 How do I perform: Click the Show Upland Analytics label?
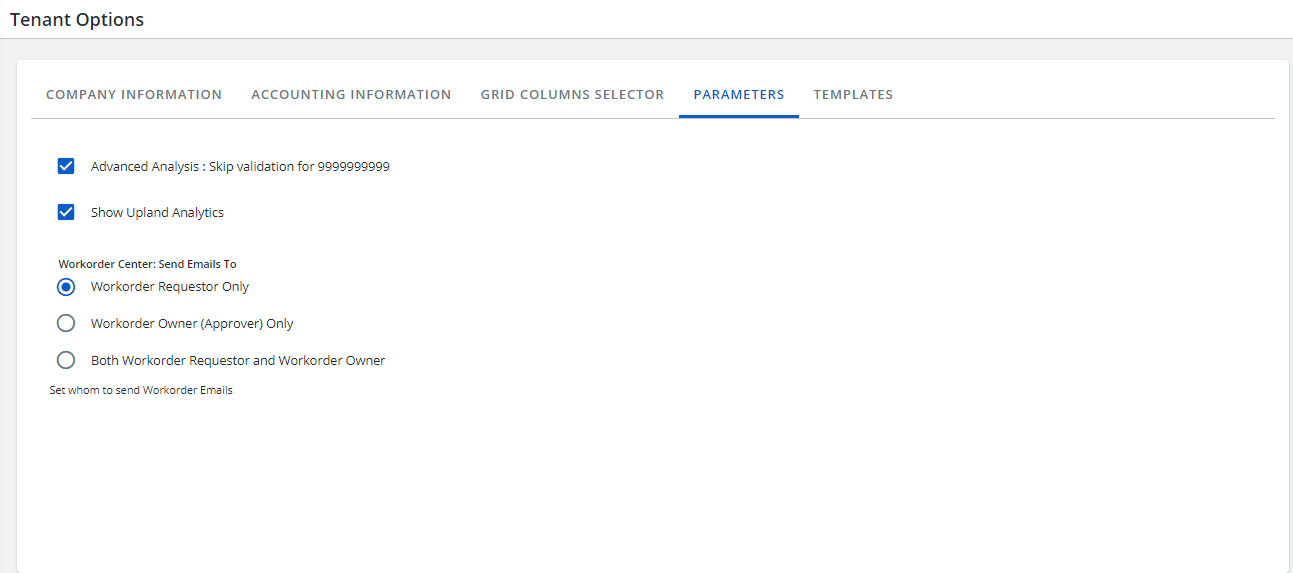click(x=157, y=212)
